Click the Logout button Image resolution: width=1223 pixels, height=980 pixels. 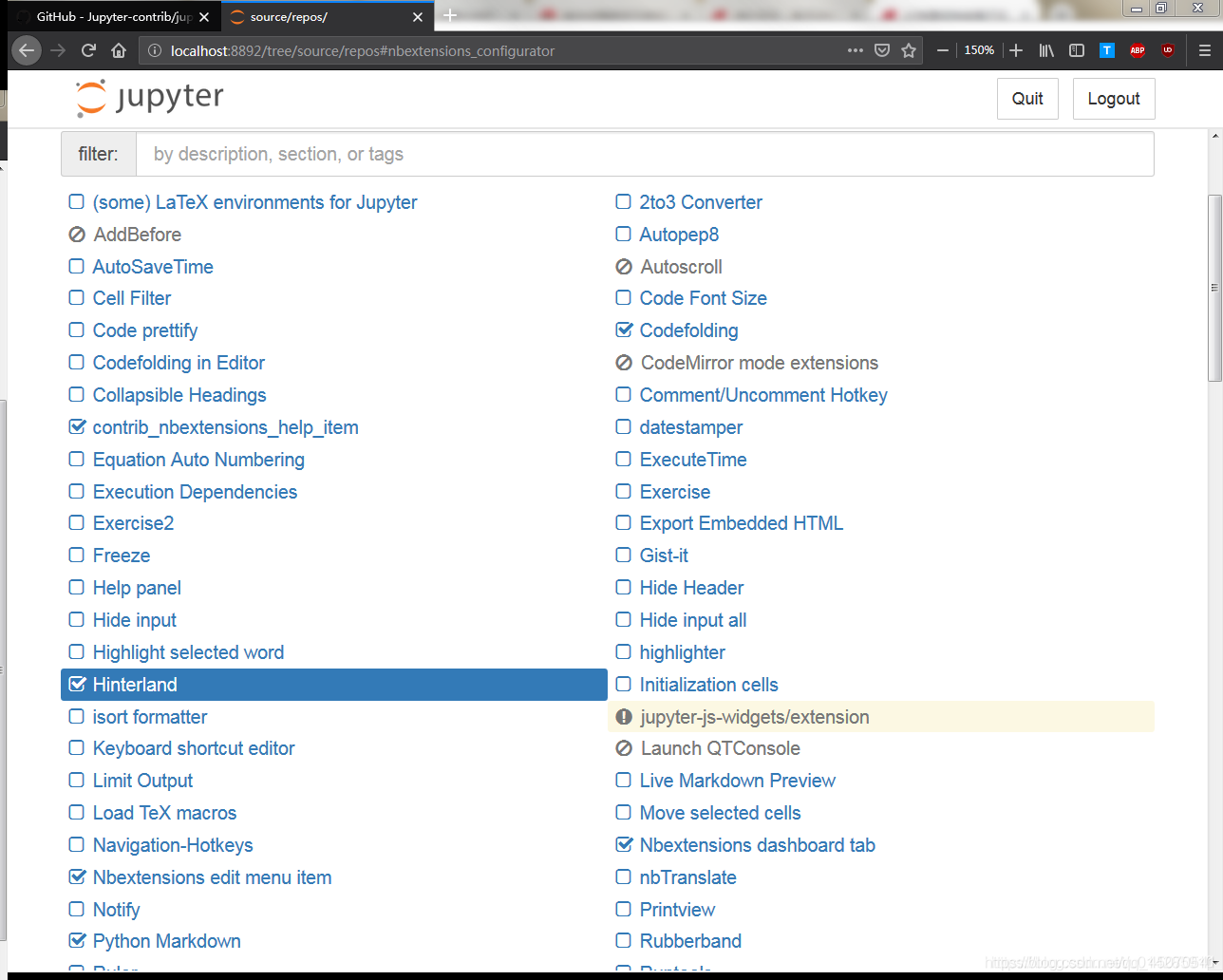(x=1114, y=99)
